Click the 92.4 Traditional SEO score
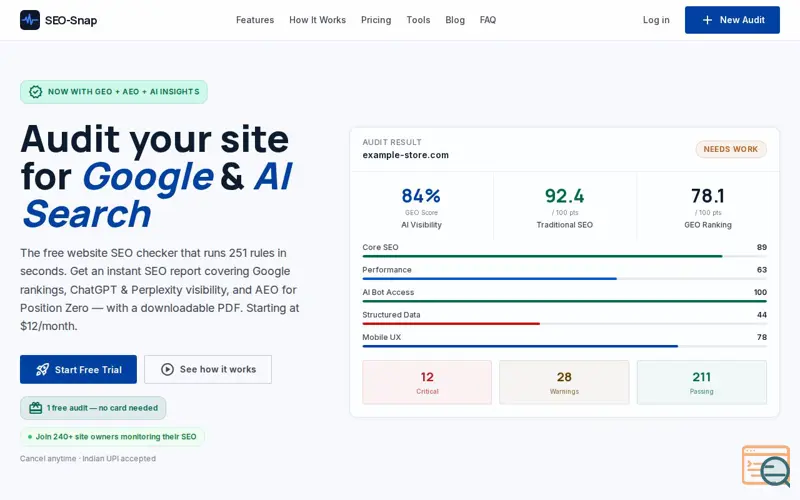 [x=564, y=196]
